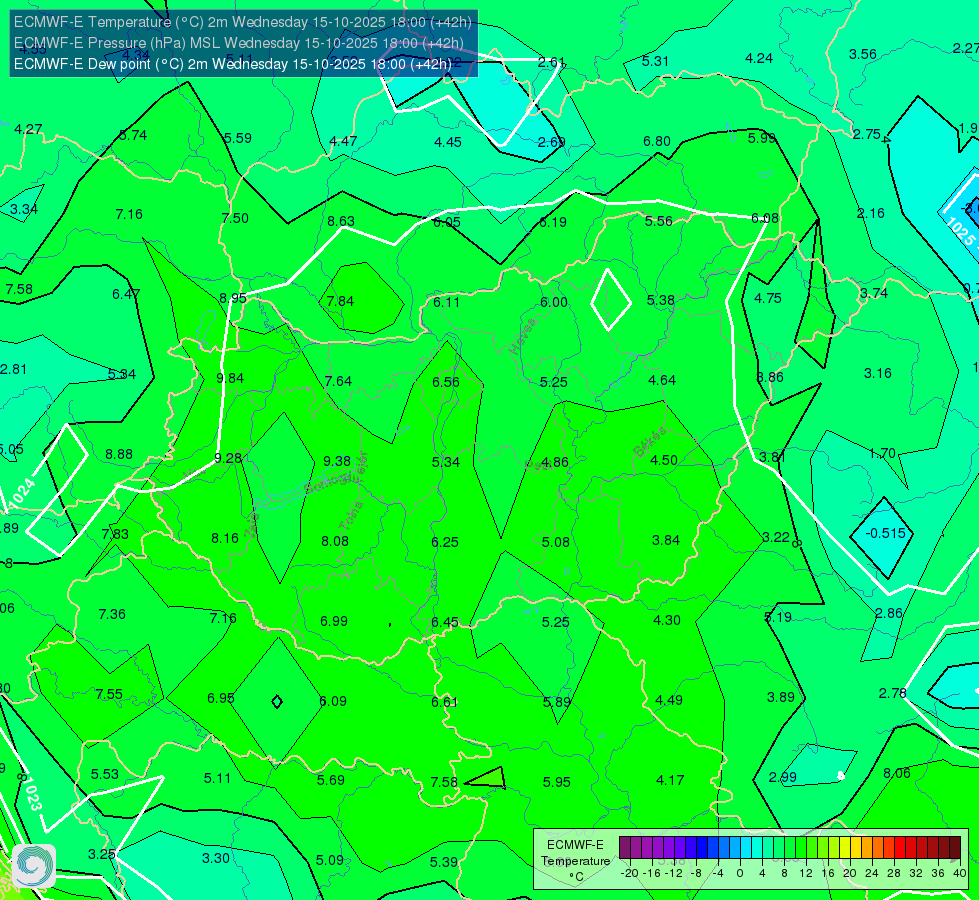Click the 9.28 value on map
979x900 pixels.
[228, 458]
